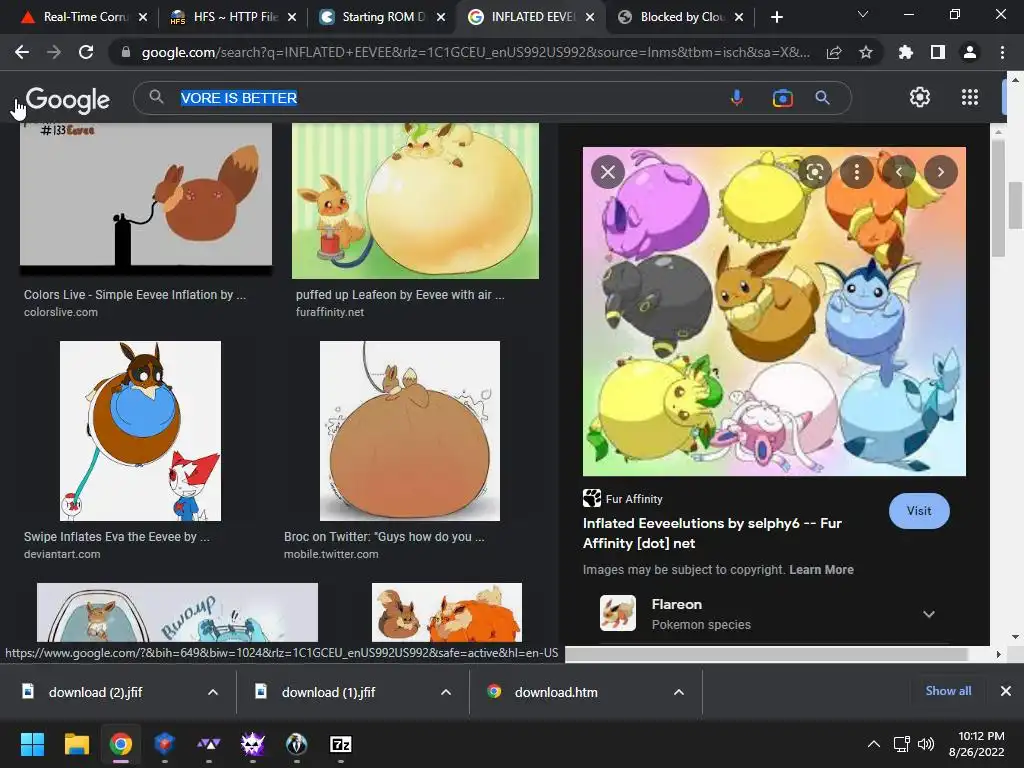Open clock and date in taskbar
The width and height of the screenshot is (1024, 768).
coord(976,744)
